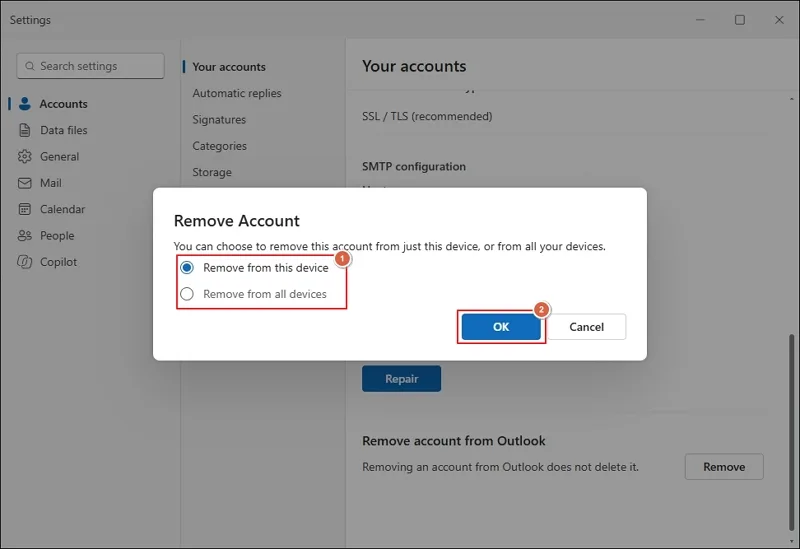Click the Data files document icon
Screen dimensions: 800x549
pyautogui.click(x=24, y=130)
